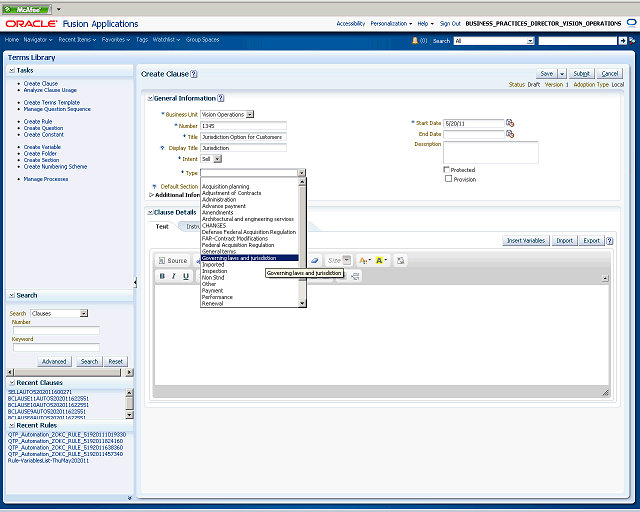Click the Export button
640x512 pixels.
tap(591, 241)
